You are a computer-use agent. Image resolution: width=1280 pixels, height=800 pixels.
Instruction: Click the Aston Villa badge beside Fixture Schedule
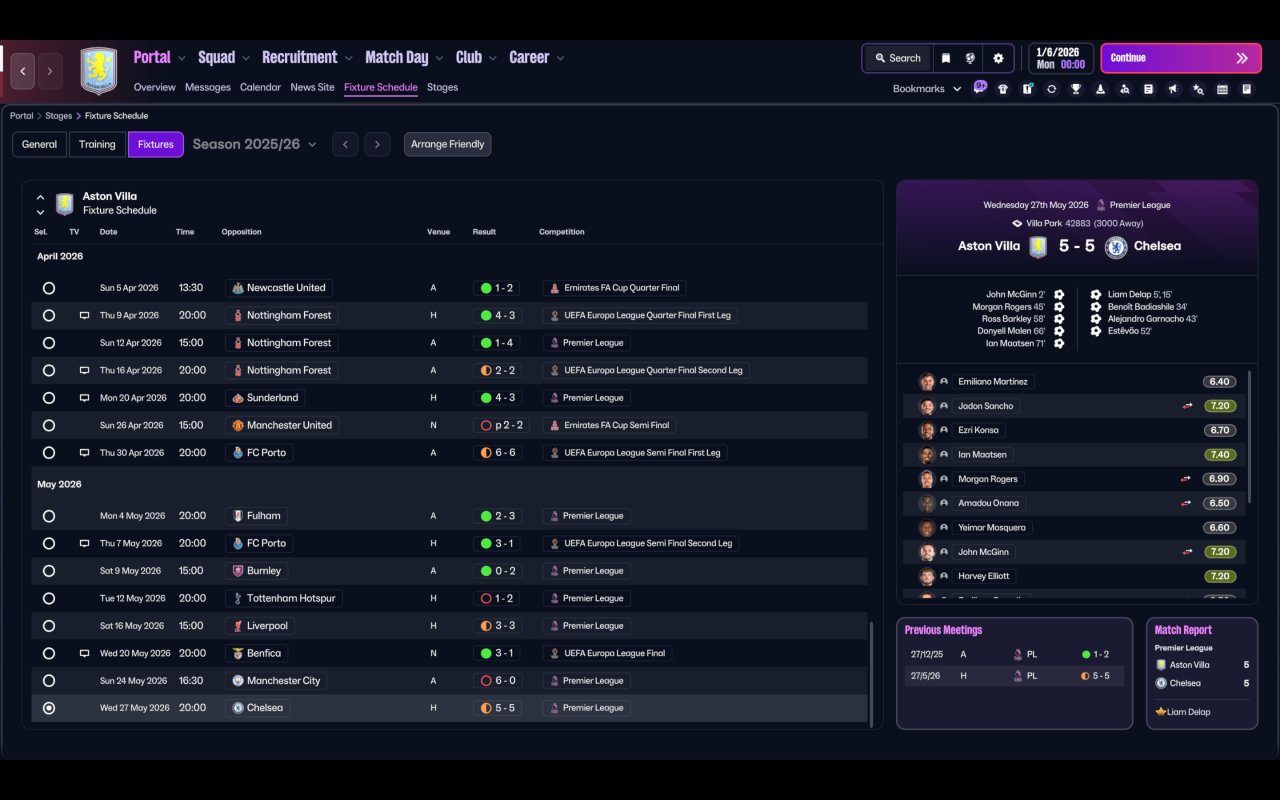pos(65,204)
